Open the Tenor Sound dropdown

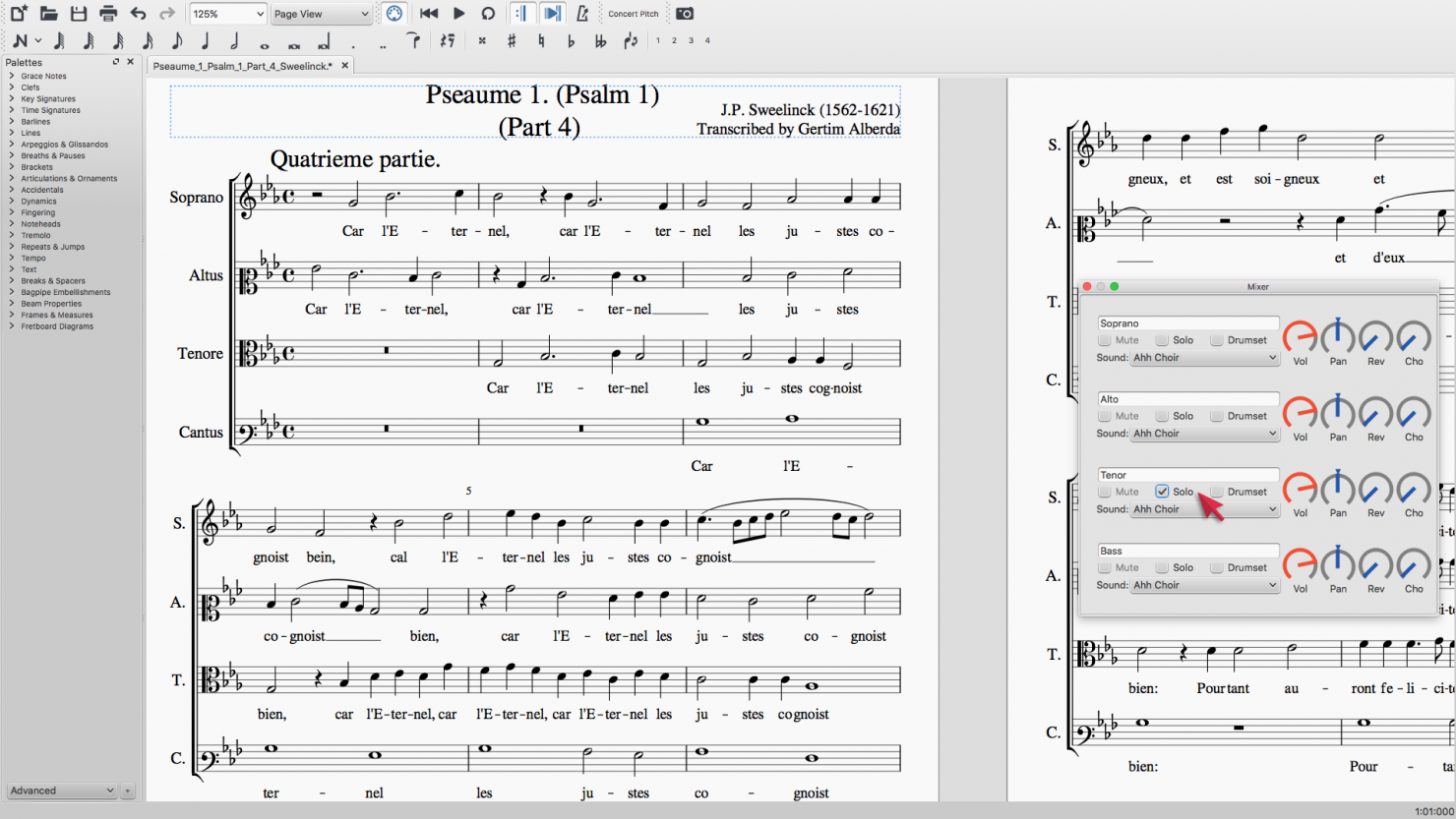click(1204, 508)
